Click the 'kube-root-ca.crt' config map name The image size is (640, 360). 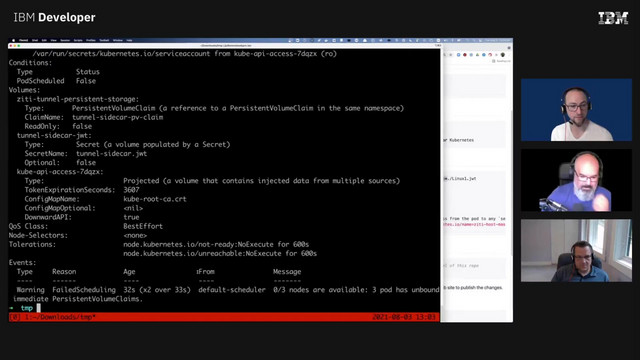(x=155, y=199)
